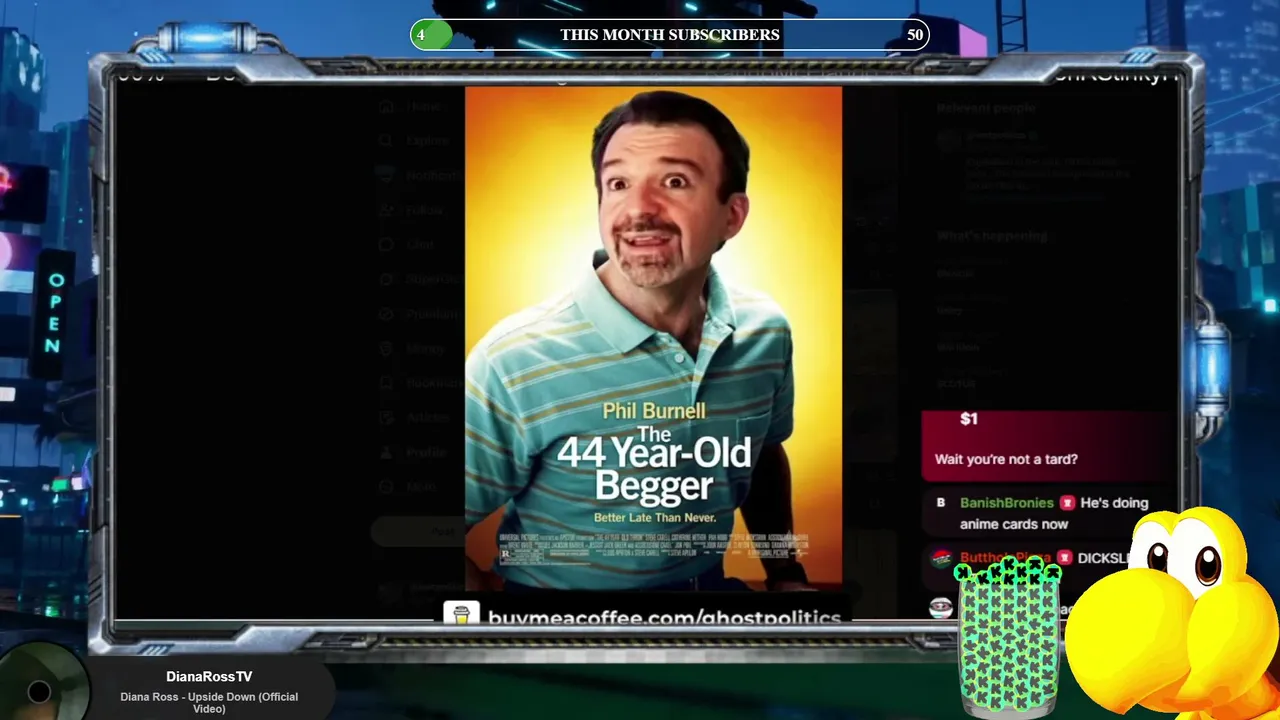Screen dimensions: 1280x720
Task: Click the subscriber goal number '50'
Action: (915, 35)
